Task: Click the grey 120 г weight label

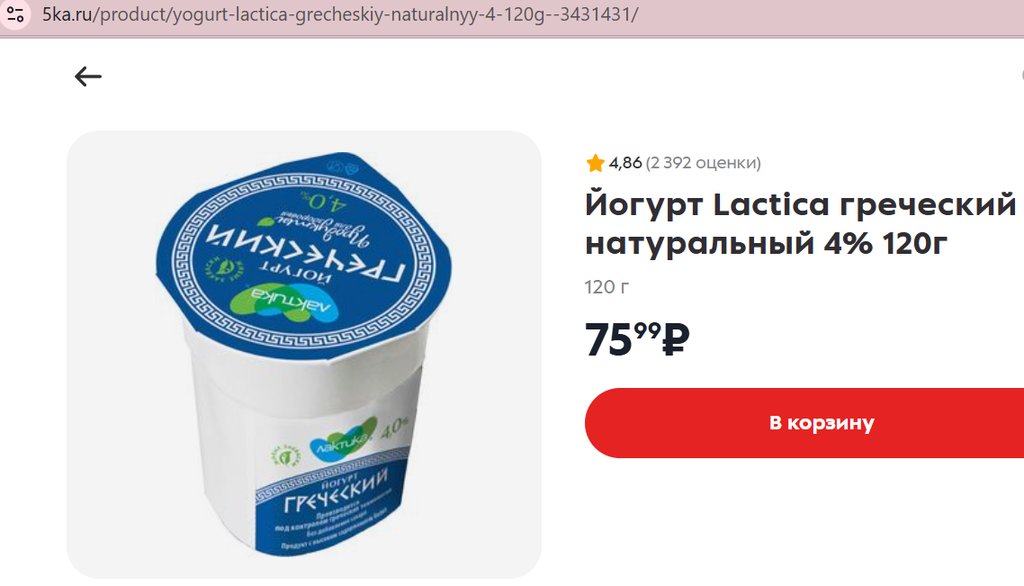Action: 607,287
